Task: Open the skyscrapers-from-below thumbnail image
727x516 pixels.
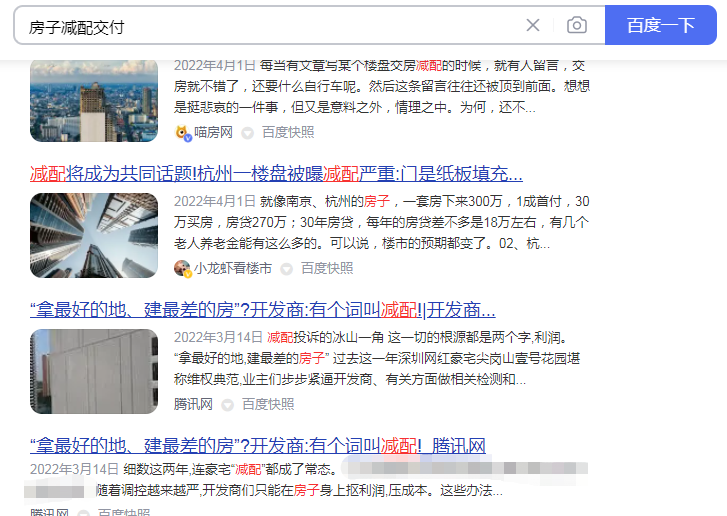Action: click(94, 236)
